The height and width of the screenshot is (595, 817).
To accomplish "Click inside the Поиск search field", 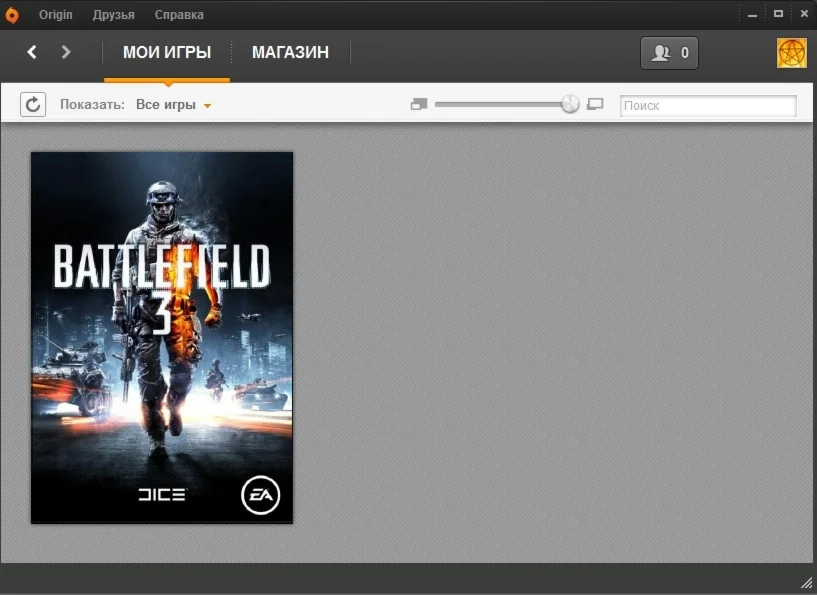I will point(707,105).
